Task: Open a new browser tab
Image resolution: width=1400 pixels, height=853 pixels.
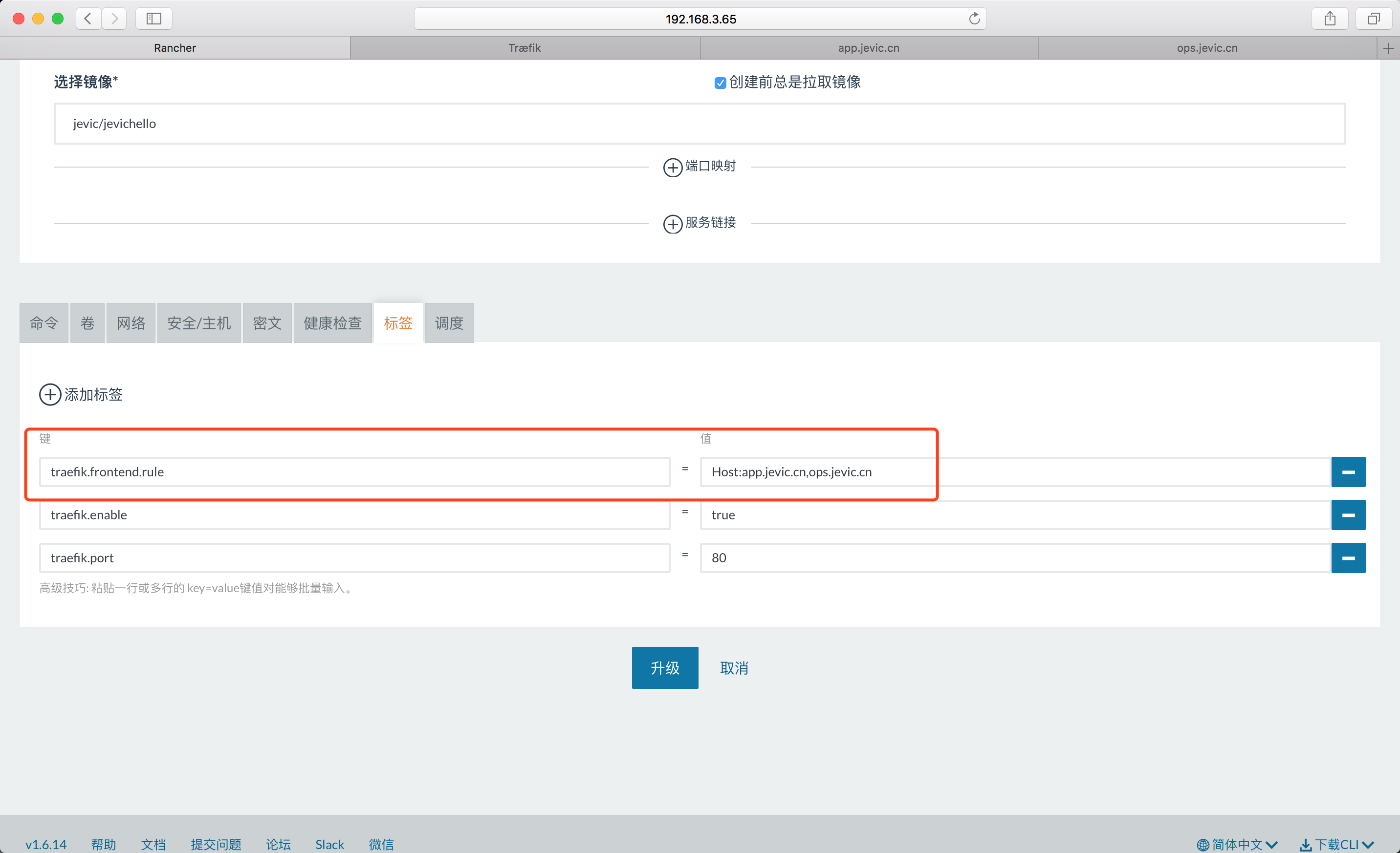Action: coord(1388,48)
